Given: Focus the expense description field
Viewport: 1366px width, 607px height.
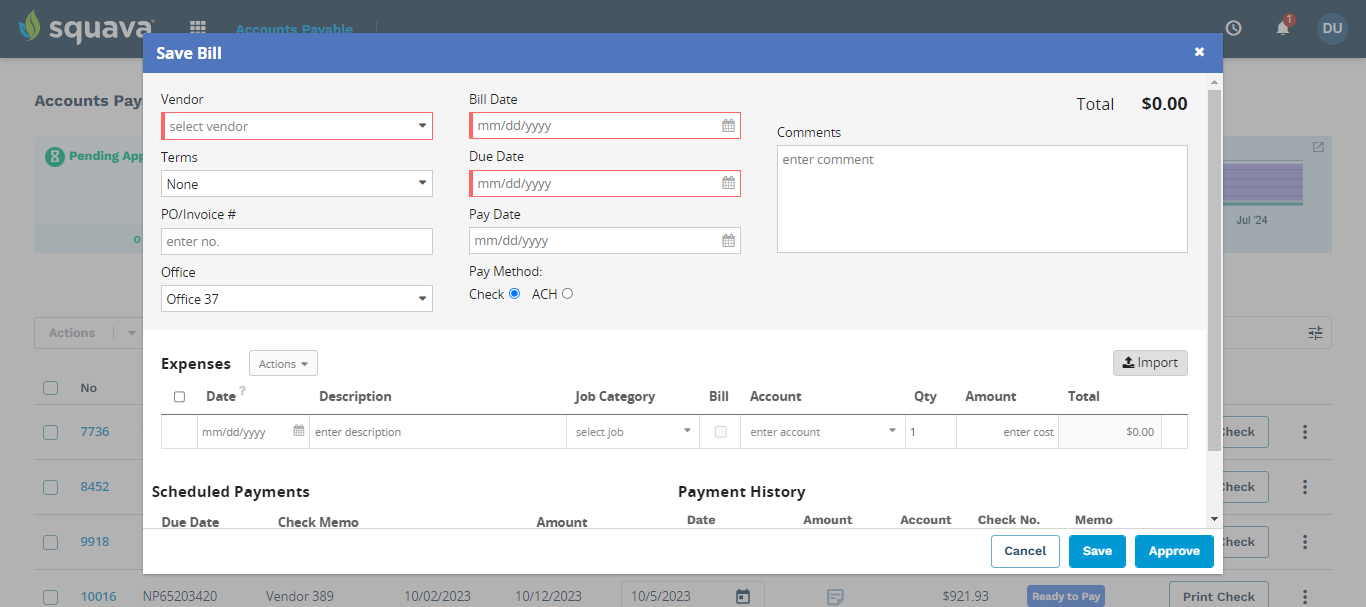Looking at the screenshot, I should [x=438, y=432].
